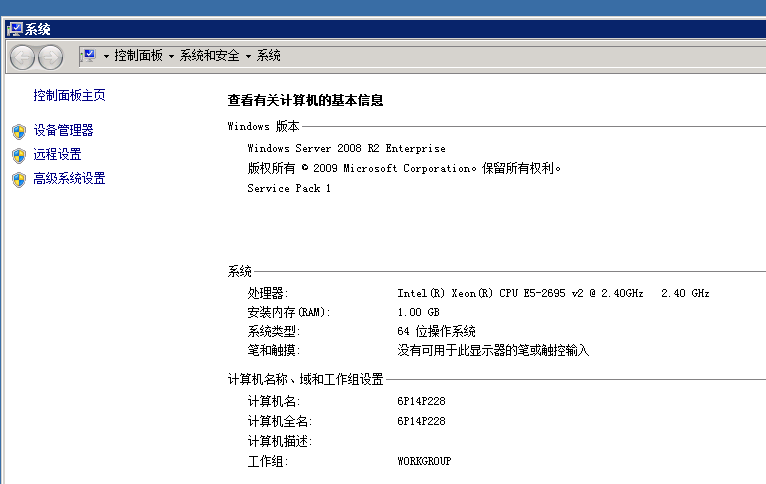Click system type value 64 位操作系统
Viewport: 766px width, 484px height.
coord(436,331)
